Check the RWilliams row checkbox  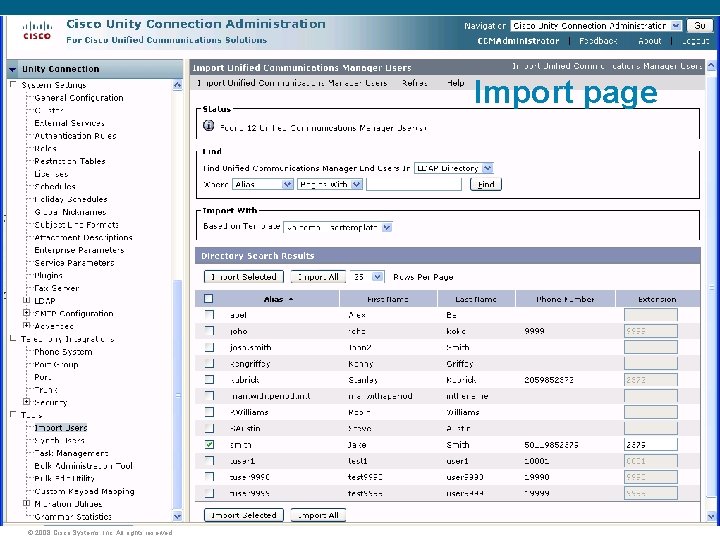click(x=209, y=412)
